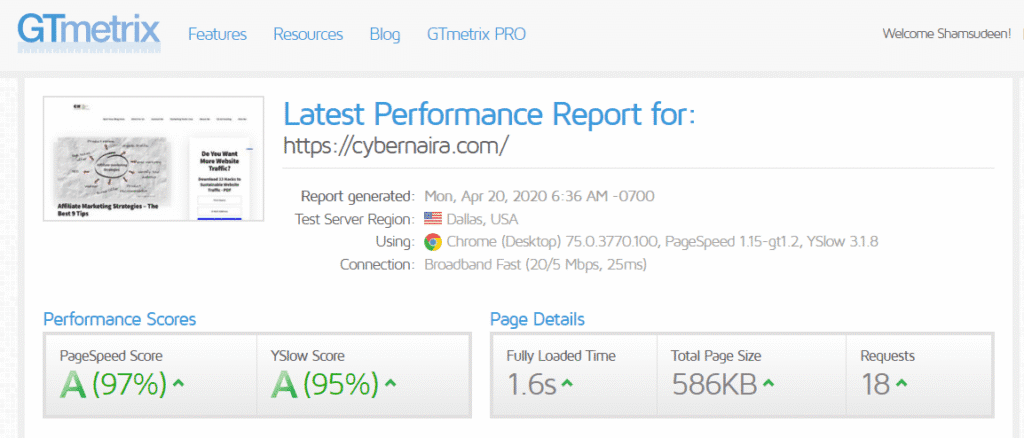Click the Fully Loaded Time label
The height and width of the screenshot is (438, 1024).
coord(561,356)
